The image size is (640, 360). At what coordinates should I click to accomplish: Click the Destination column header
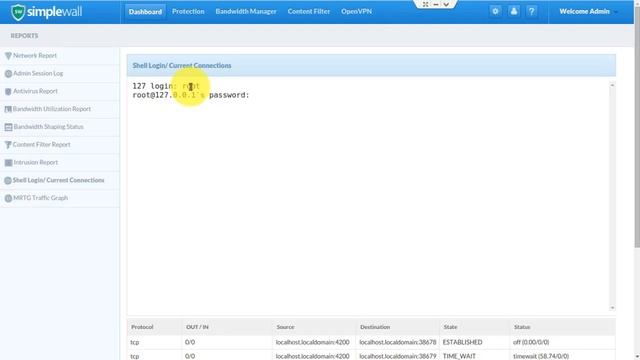375,327
